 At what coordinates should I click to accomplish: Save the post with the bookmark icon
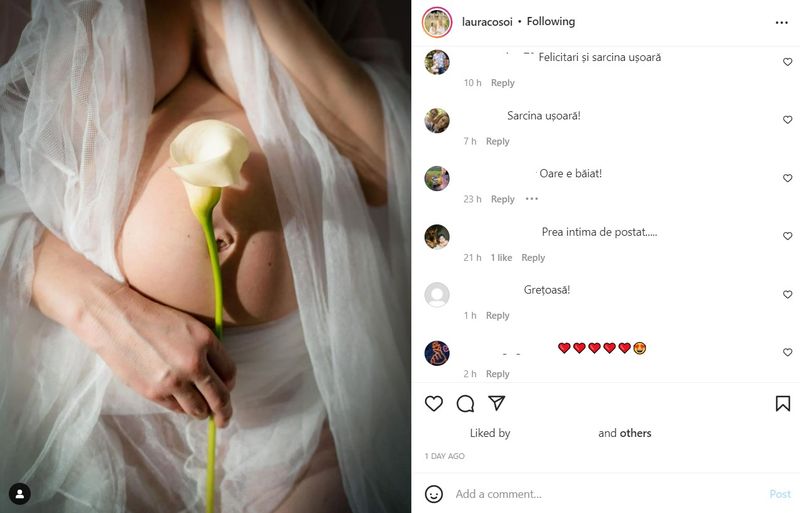click(x=783, y=403)
